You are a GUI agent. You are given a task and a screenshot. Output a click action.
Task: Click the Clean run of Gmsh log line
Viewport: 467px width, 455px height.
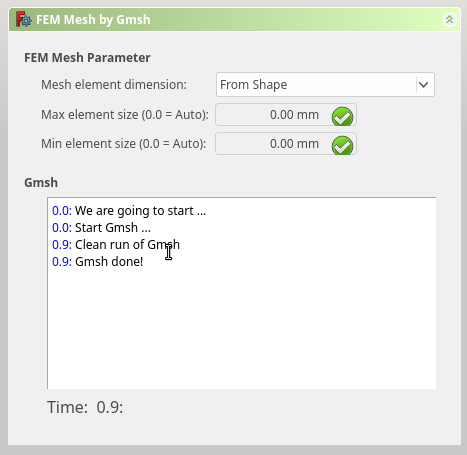click(x=116, y=245)
